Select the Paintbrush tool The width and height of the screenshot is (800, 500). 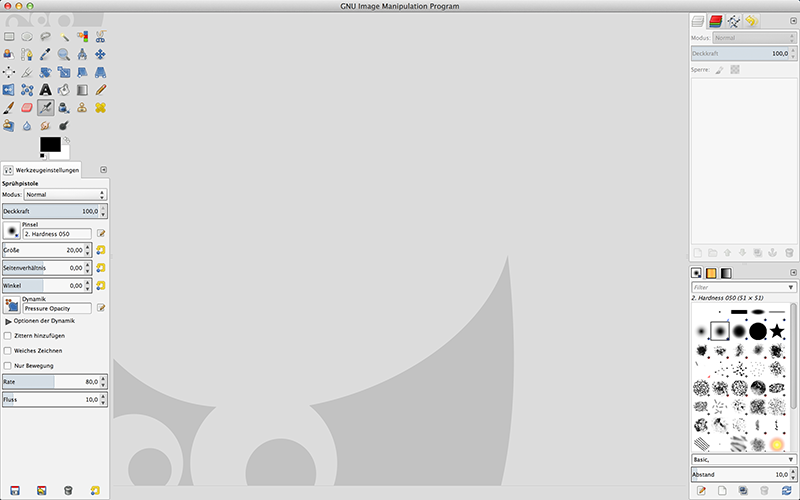(x=9, y=108)
